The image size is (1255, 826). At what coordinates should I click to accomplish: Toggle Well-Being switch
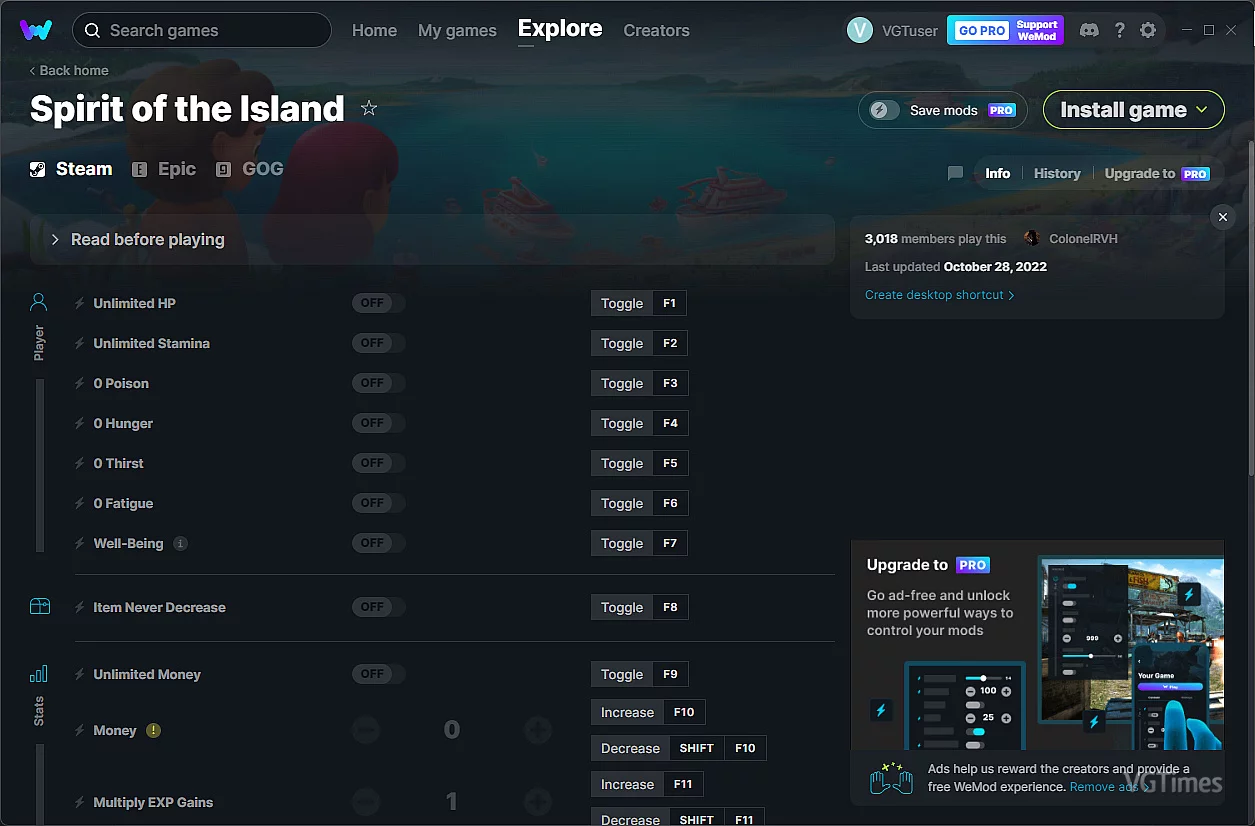tap(378, 543)
